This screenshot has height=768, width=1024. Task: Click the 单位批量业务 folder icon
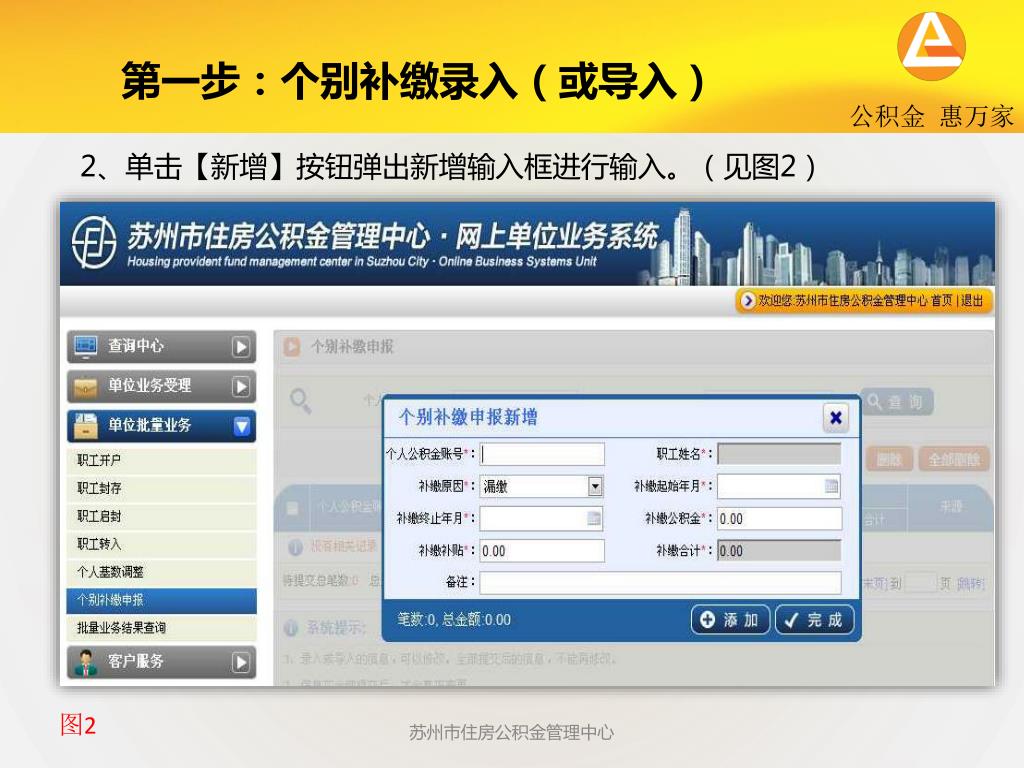[85, 426]
